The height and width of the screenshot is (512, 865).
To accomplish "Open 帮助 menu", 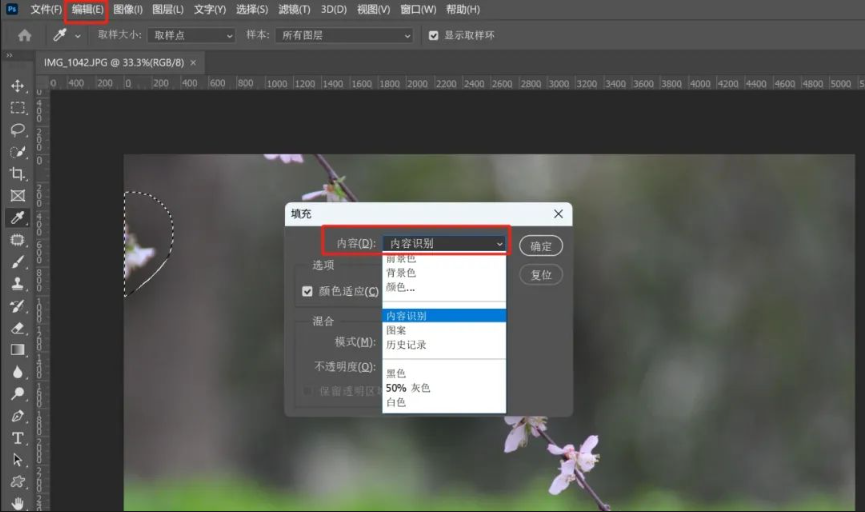I will [x=463, y=9].
